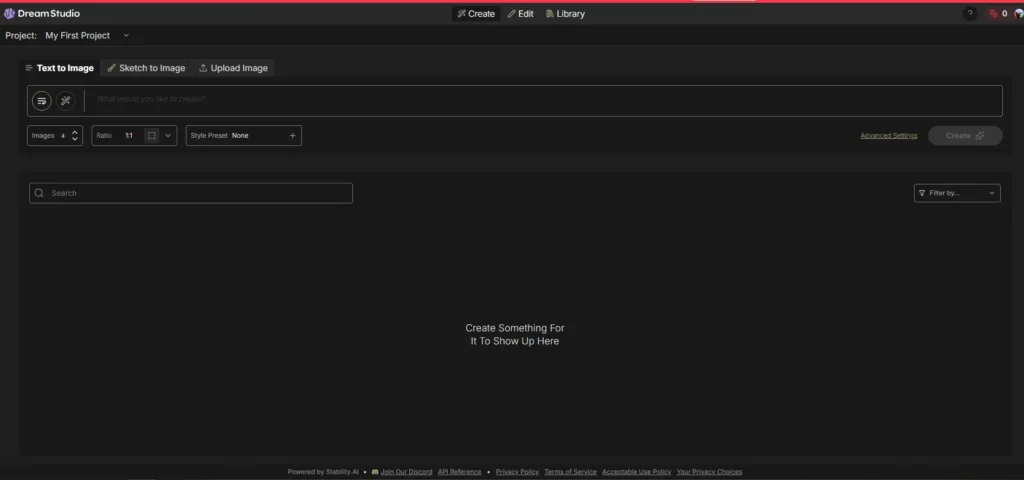Open the Filter by dropdown
The width and height of the screenshot is (1024, 480).
957,193
